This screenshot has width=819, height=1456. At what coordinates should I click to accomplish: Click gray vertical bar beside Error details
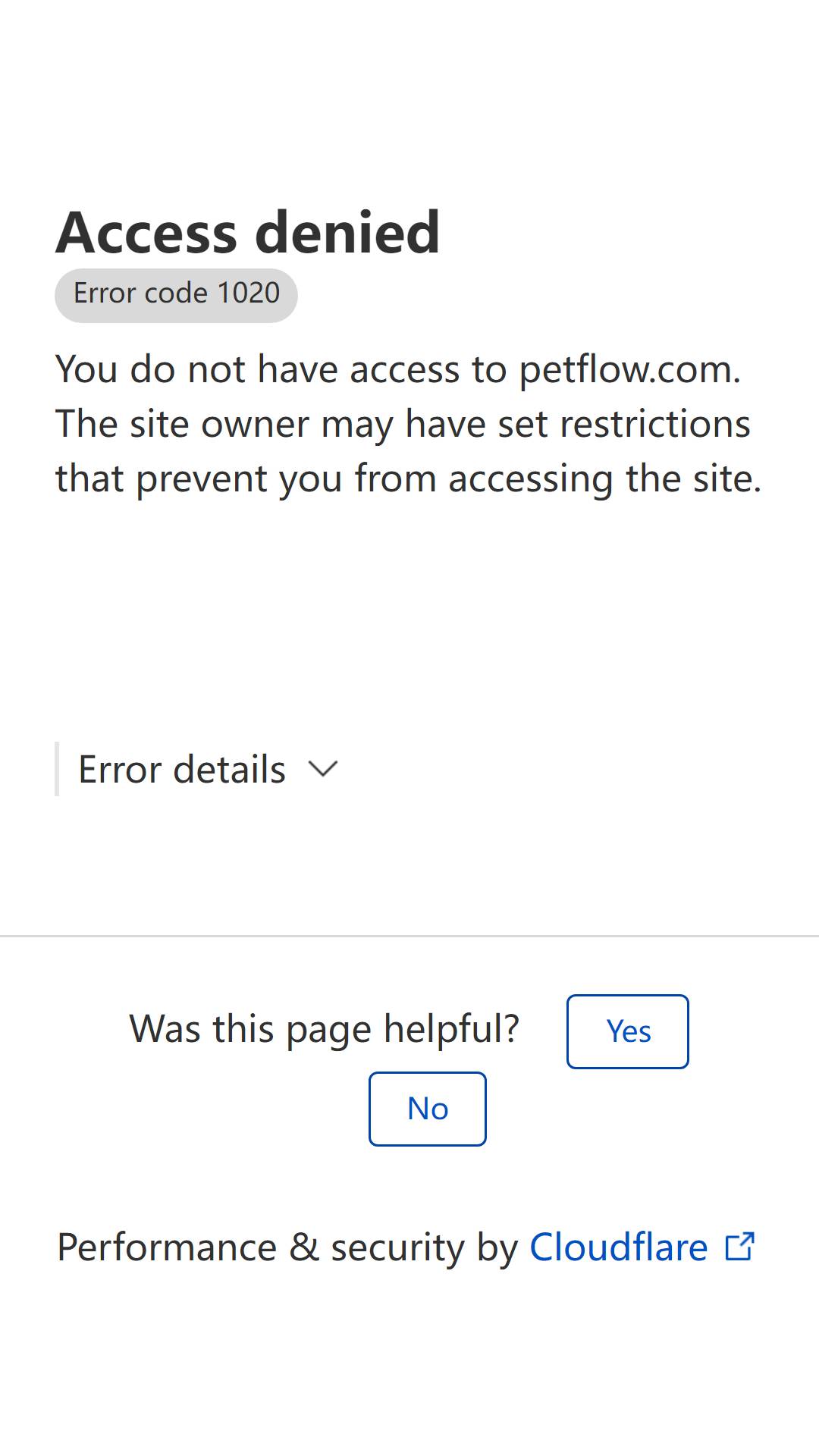point(57,769)
